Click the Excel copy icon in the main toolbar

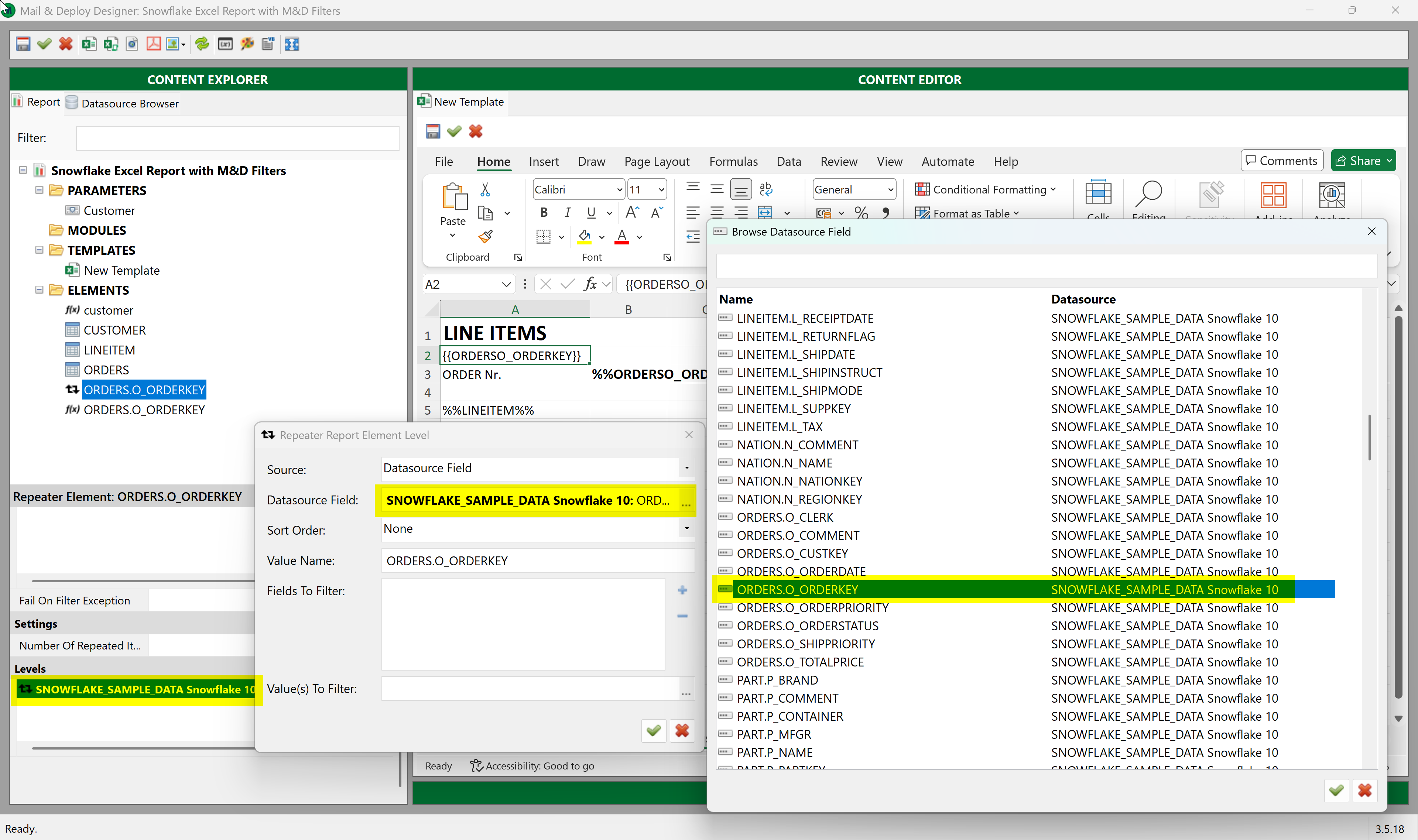pyautogui.click(x=111, y=44)
